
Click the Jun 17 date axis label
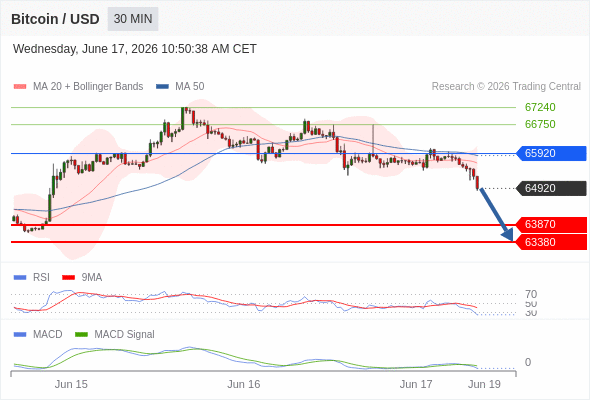416,384
